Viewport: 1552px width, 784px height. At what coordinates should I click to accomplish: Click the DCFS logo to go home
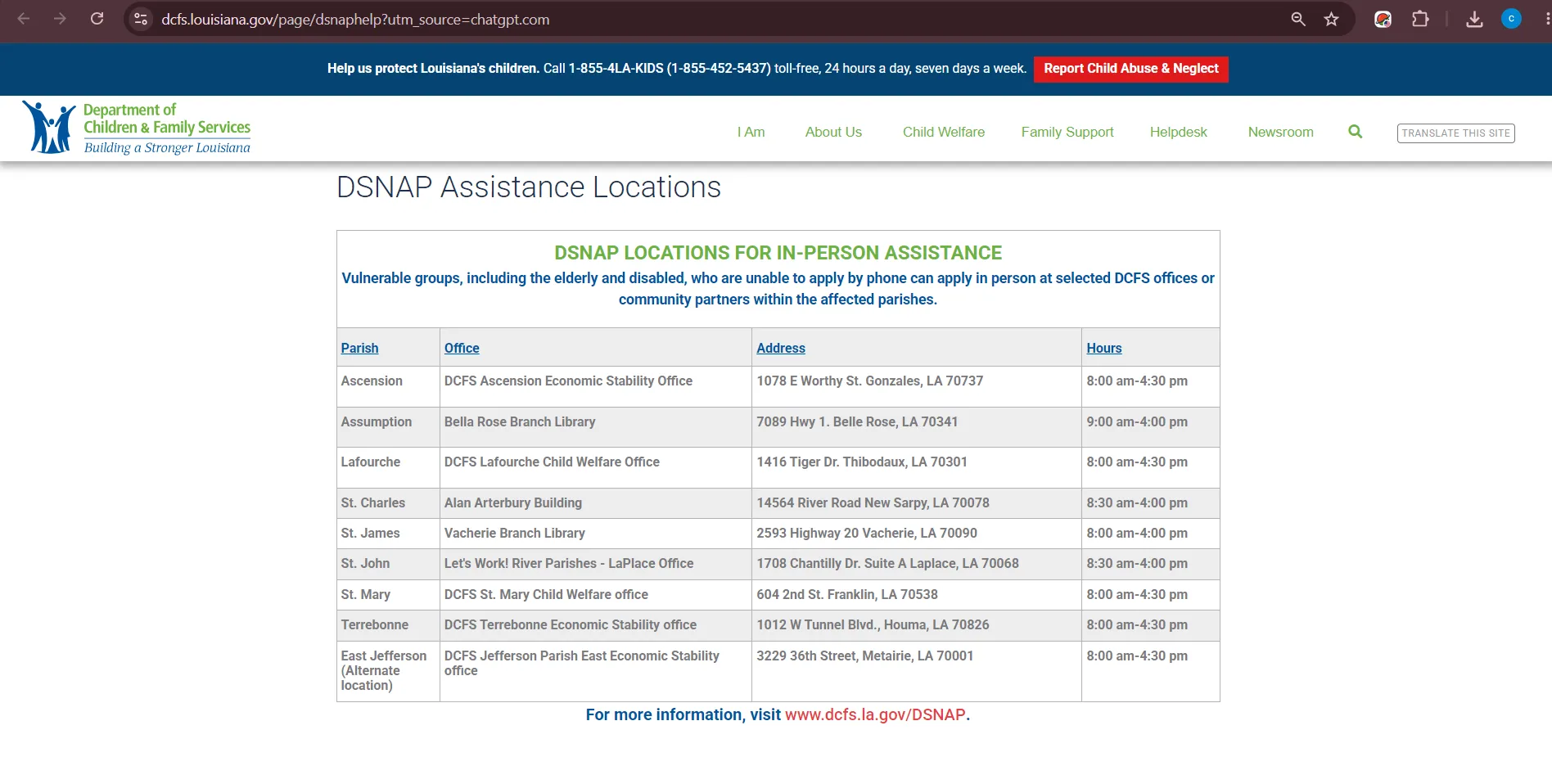136,128
